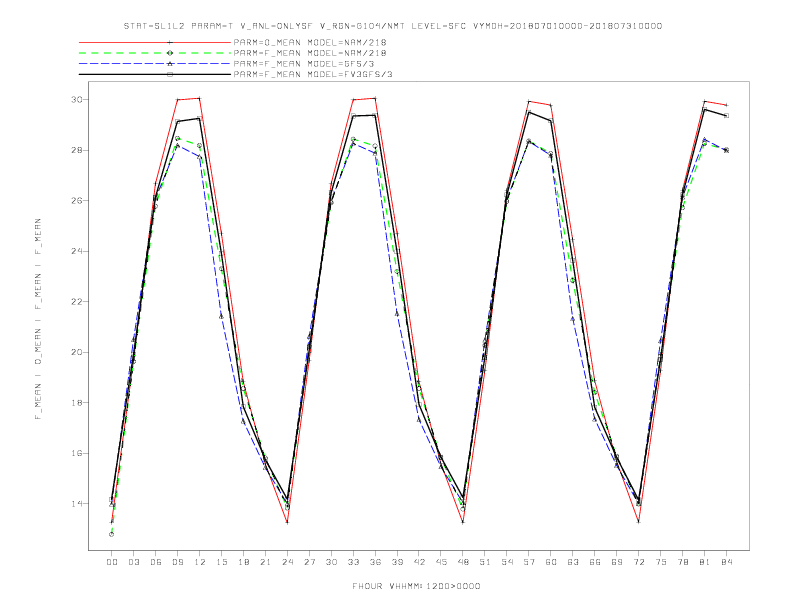This screenshot has width=792, height=612.
Task: Click x-axis tick label 54
Action: coord(507,562)
